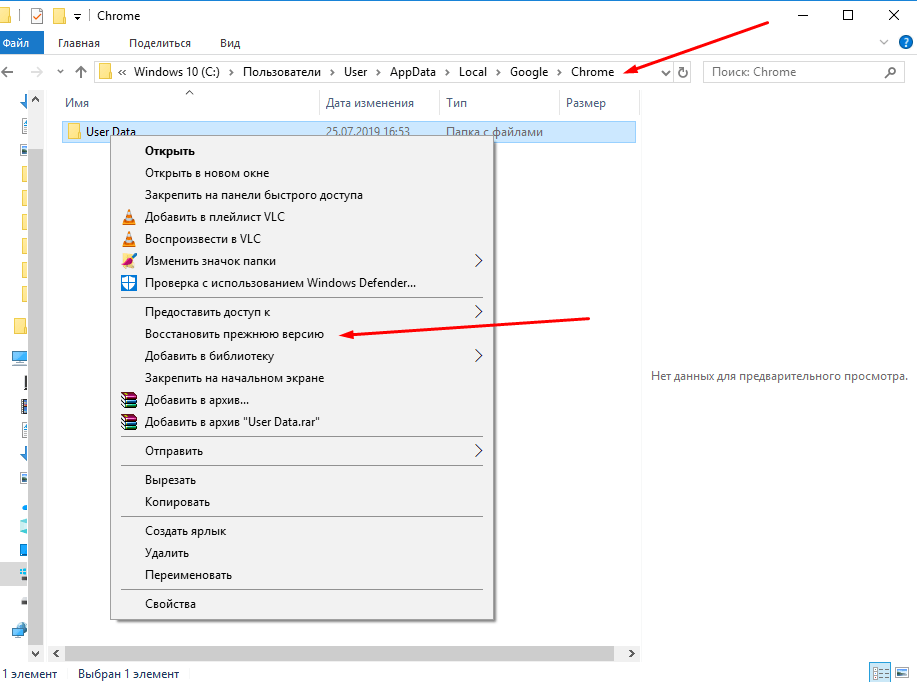
Task: Click the Windows Defender shield icon
Action: tap(129, 283)
